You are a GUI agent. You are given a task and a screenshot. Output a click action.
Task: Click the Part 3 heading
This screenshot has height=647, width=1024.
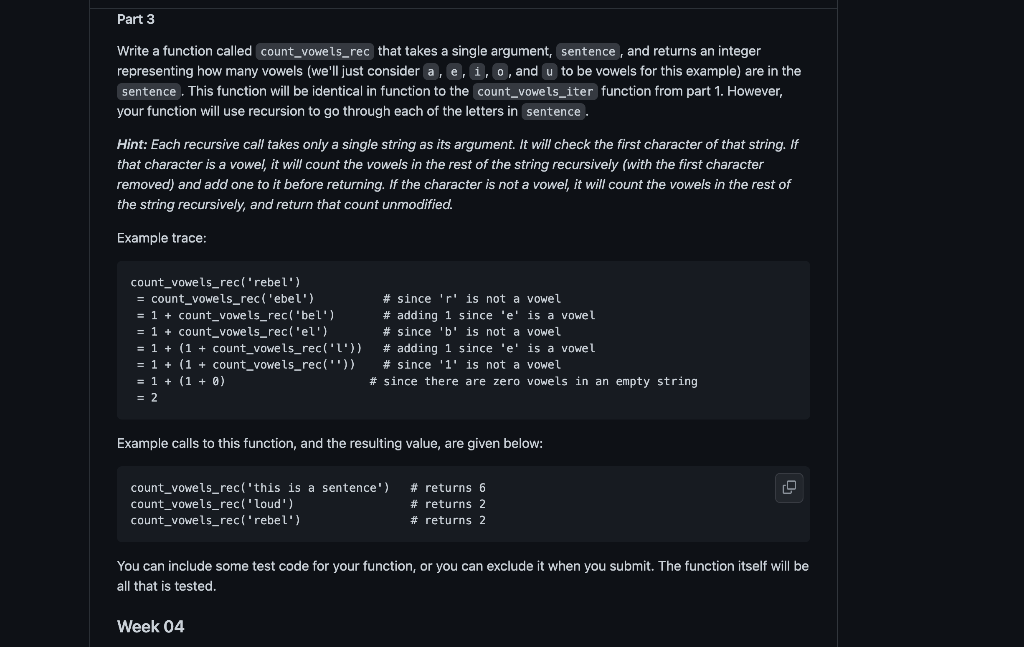136,20
